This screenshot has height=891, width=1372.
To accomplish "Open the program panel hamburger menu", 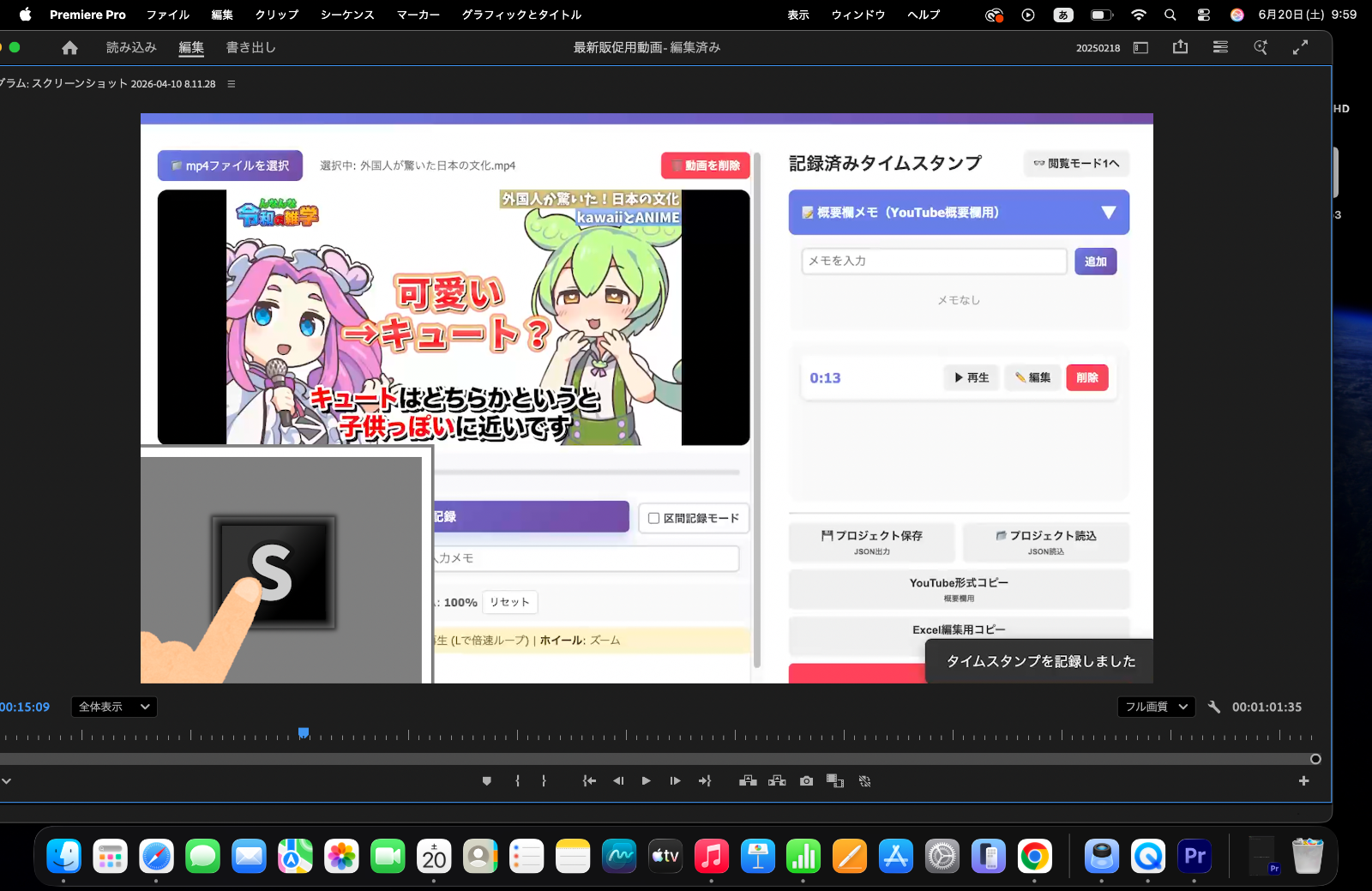I will tap(231, 84).
